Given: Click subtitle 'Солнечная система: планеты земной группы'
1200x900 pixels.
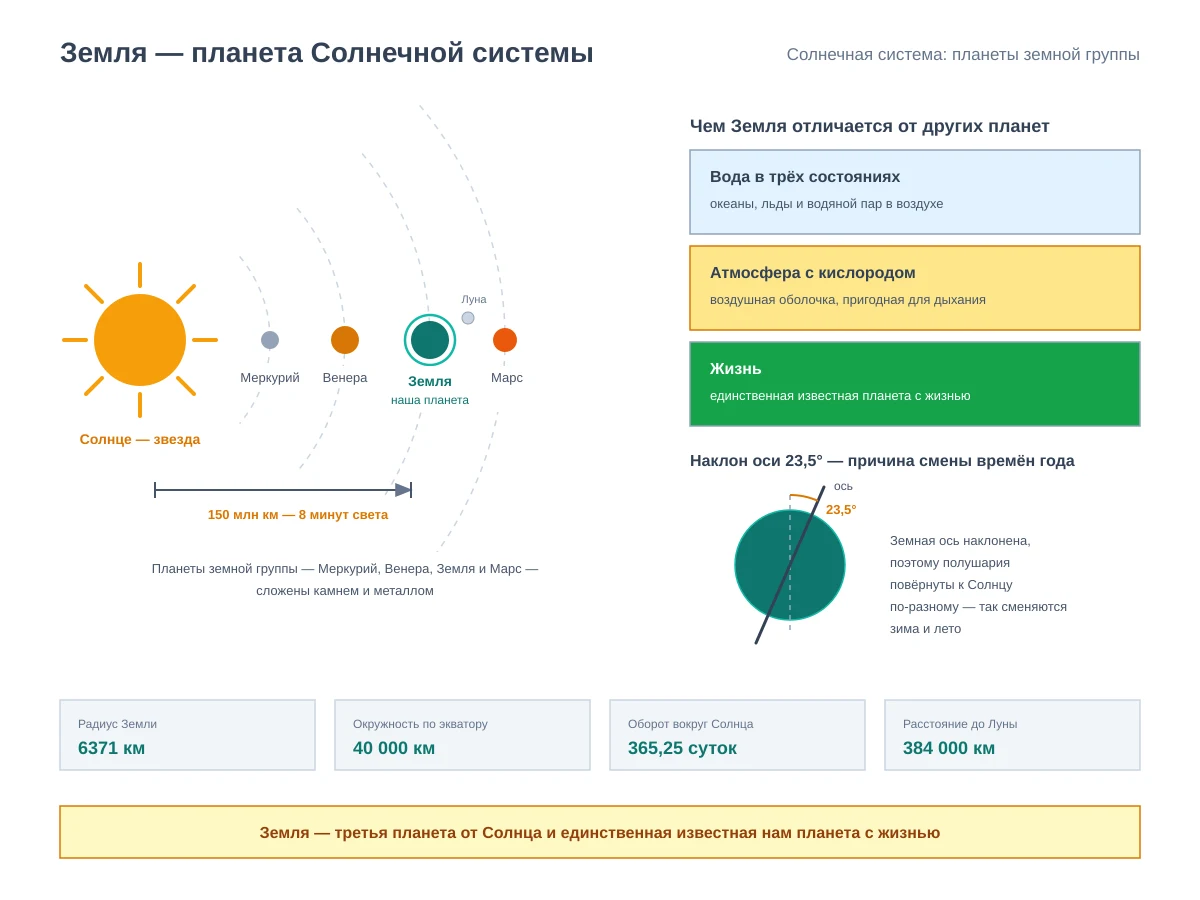Looking at the screenshot, I should (963, 55).
